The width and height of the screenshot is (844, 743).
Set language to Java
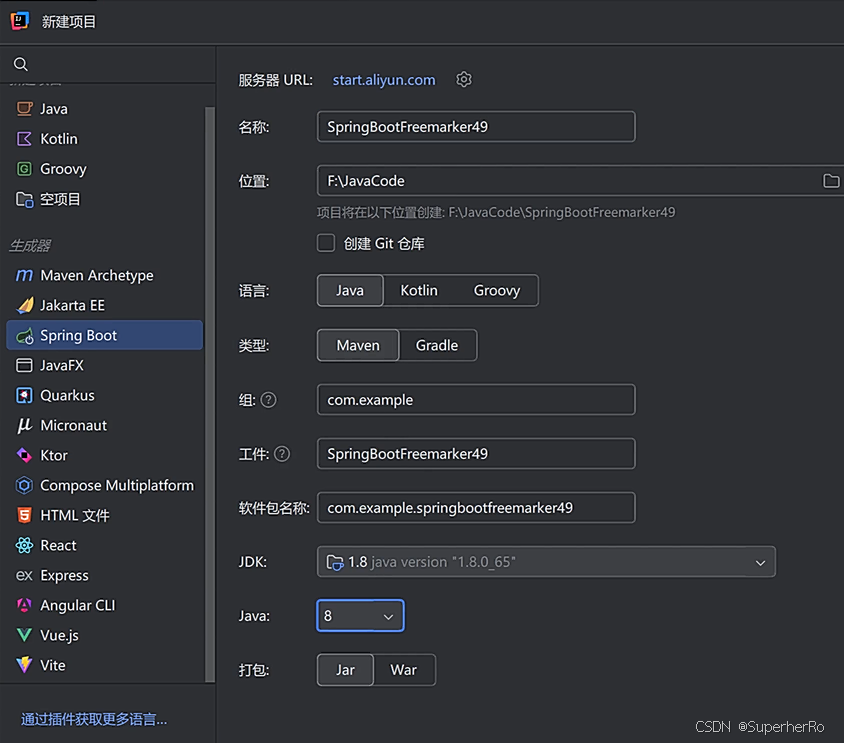[350, 290]
